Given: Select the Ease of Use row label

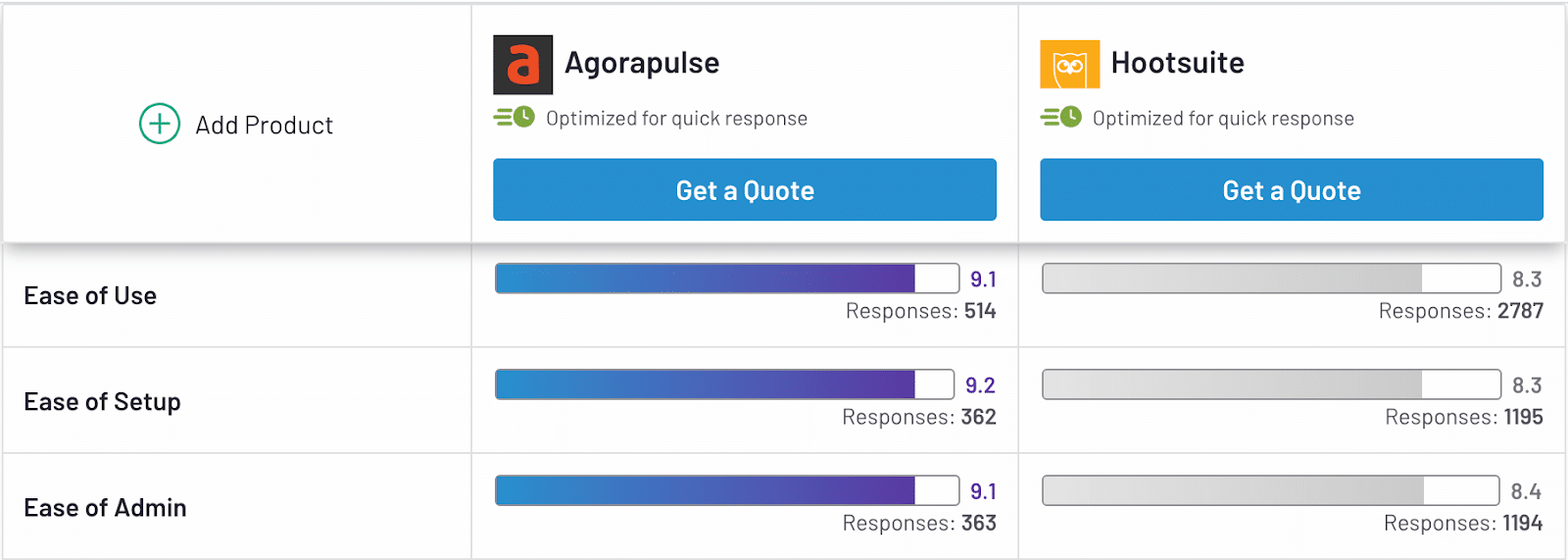Looking at the screenshot, I should click(90, 296).
